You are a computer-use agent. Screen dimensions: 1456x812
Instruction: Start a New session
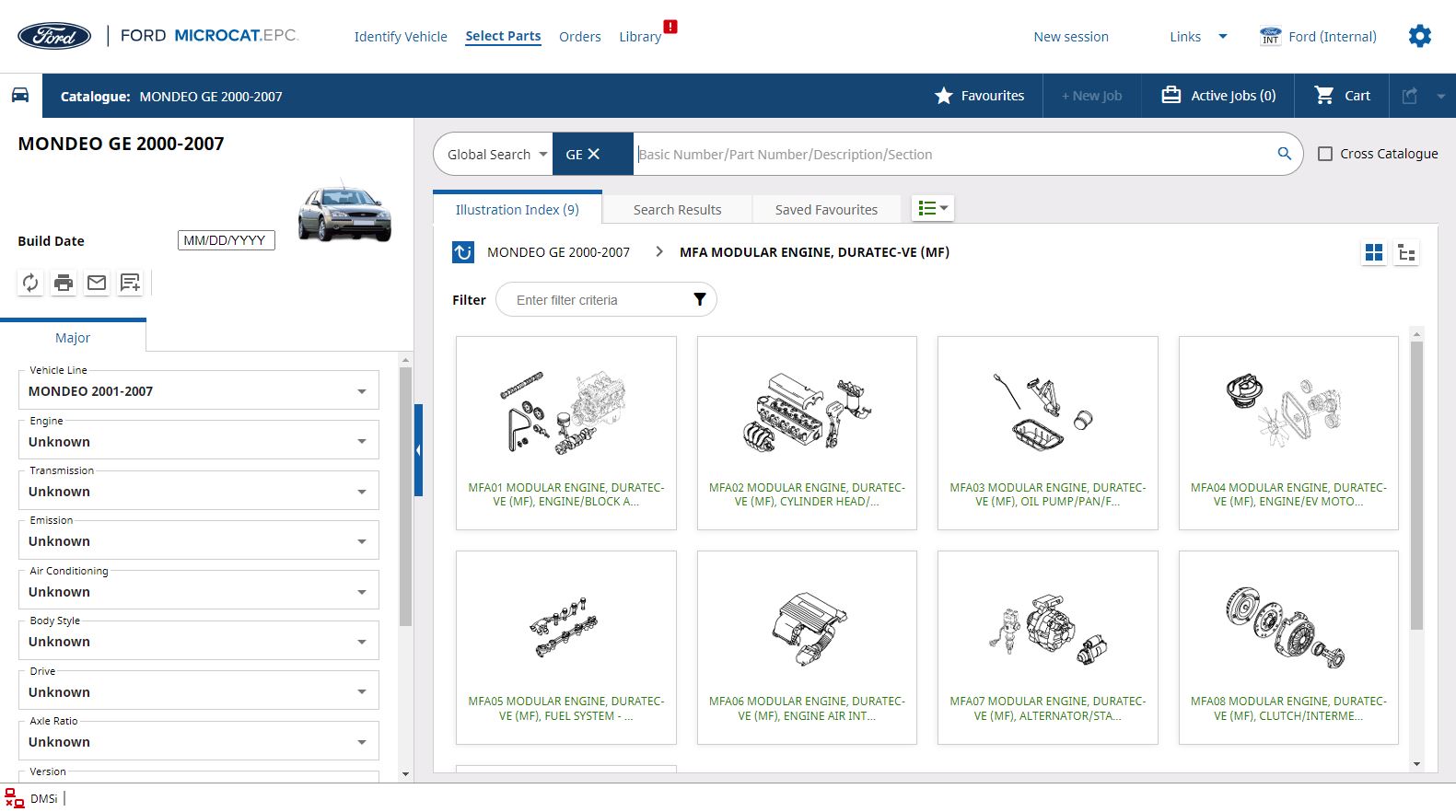pyautogui.click(x=1071, y=37)
